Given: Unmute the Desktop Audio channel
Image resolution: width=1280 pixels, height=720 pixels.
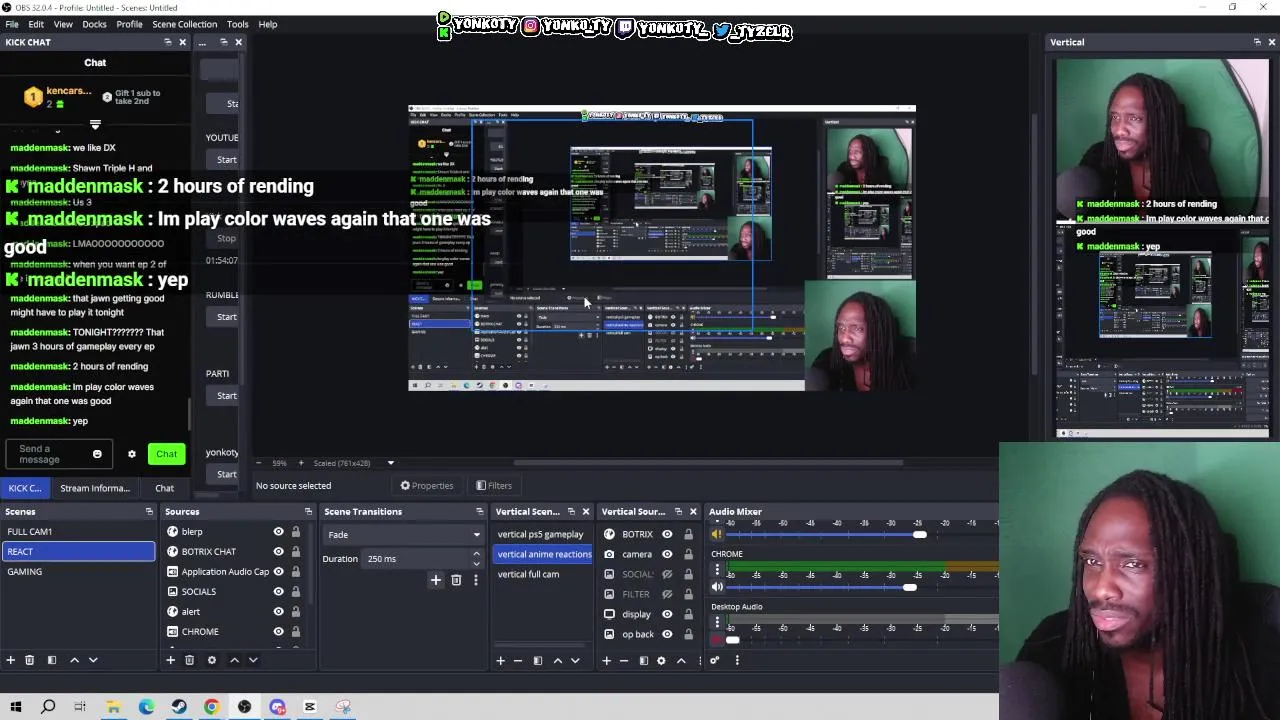Looking at the screenshot, I should click(717, 640).
